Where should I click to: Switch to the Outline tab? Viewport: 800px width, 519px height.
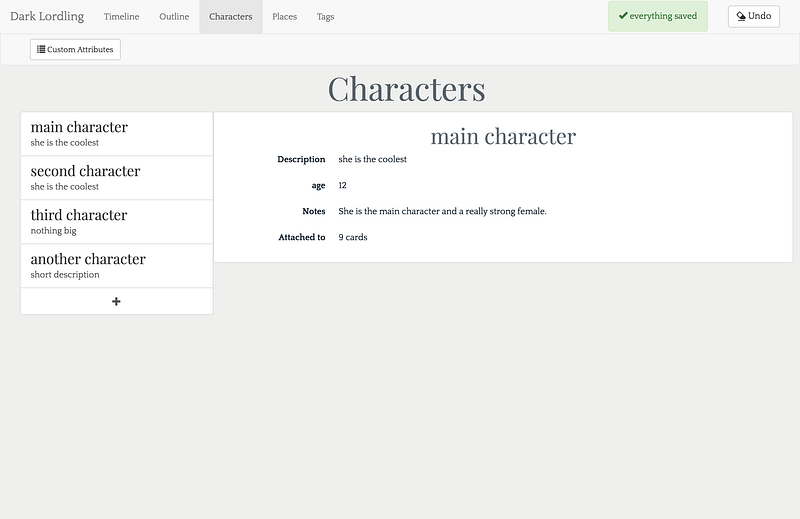click(174, 17)
